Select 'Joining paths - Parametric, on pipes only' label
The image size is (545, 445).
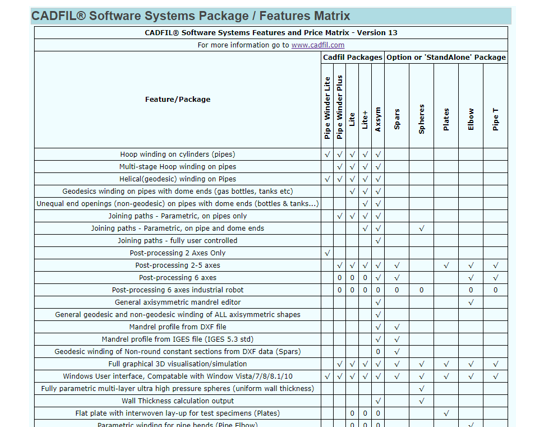coord(178,216)
